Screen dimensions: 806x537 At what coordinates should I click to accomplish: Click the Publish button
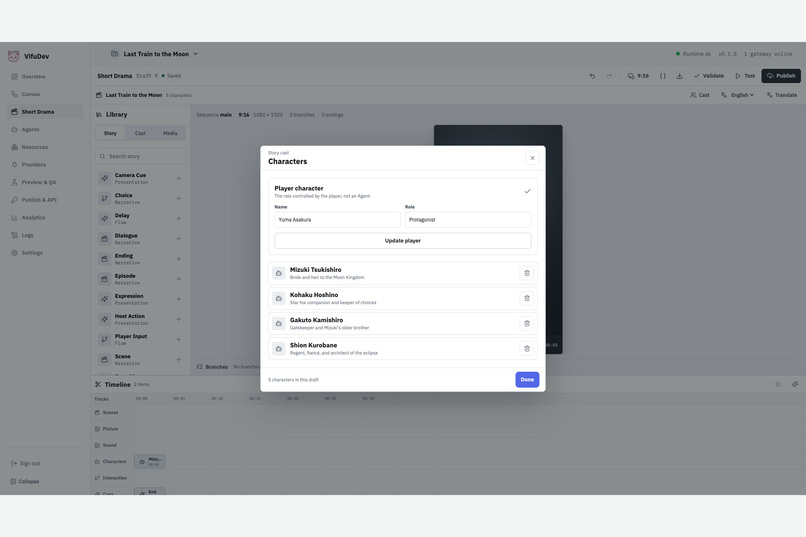click(x=781, y=76)
